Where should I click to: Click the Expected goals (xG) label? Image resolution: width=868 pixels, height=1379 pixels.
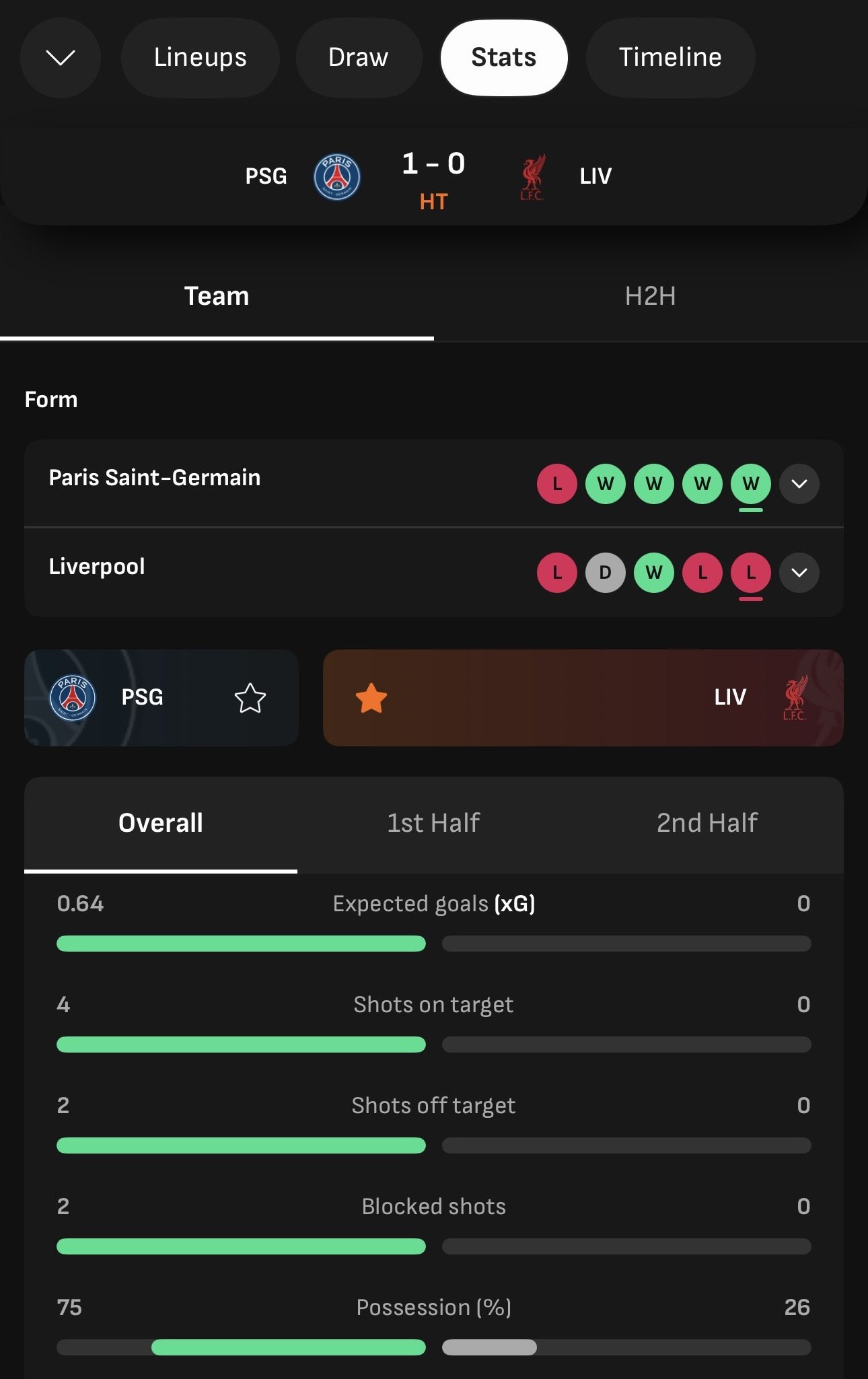coord(433,903)
